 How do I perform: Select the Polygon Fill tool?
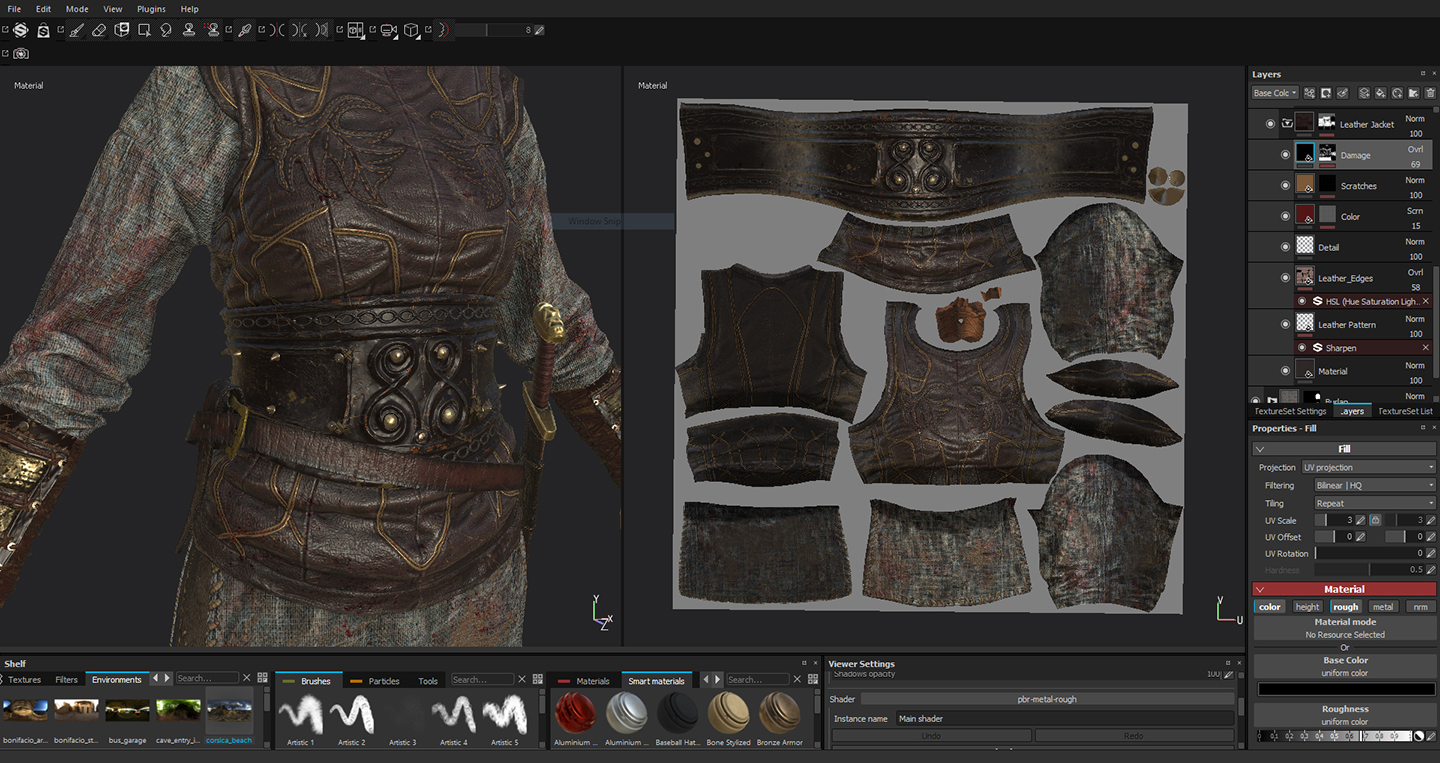point(144,30)
